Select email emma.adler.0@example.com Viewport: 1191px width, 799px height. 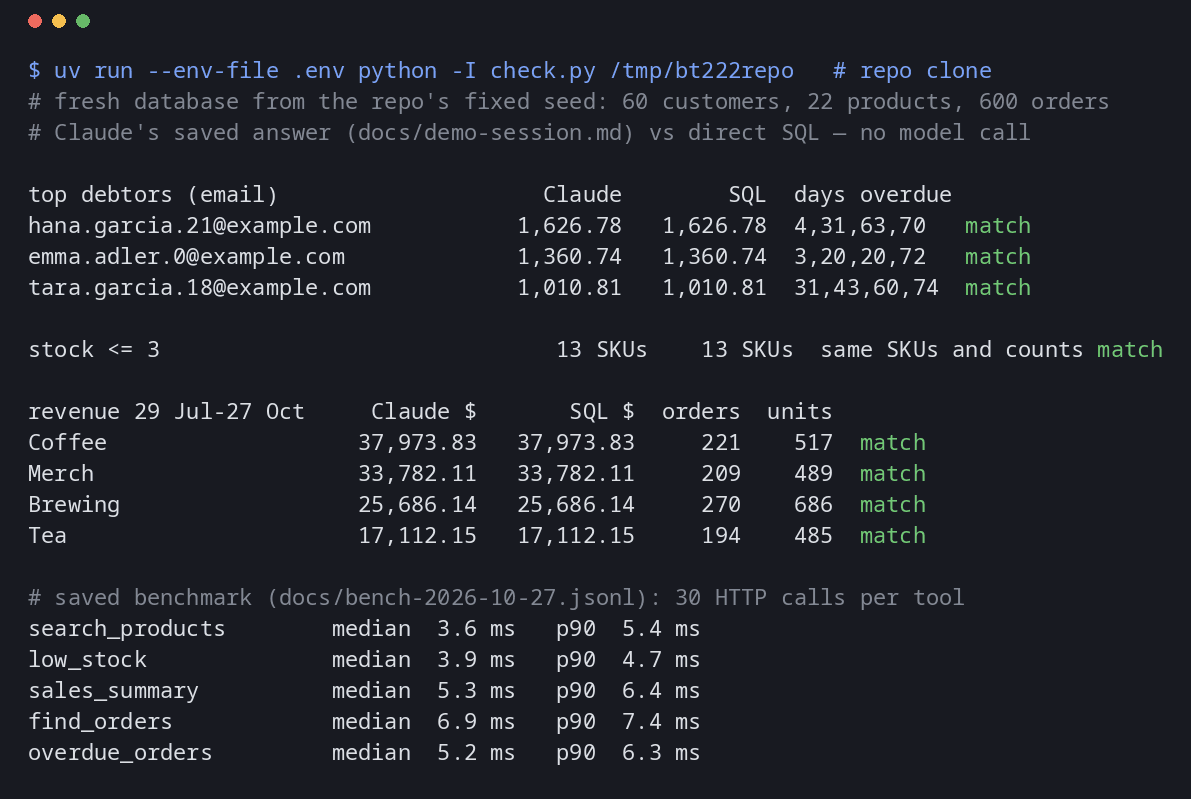[187, 257]
